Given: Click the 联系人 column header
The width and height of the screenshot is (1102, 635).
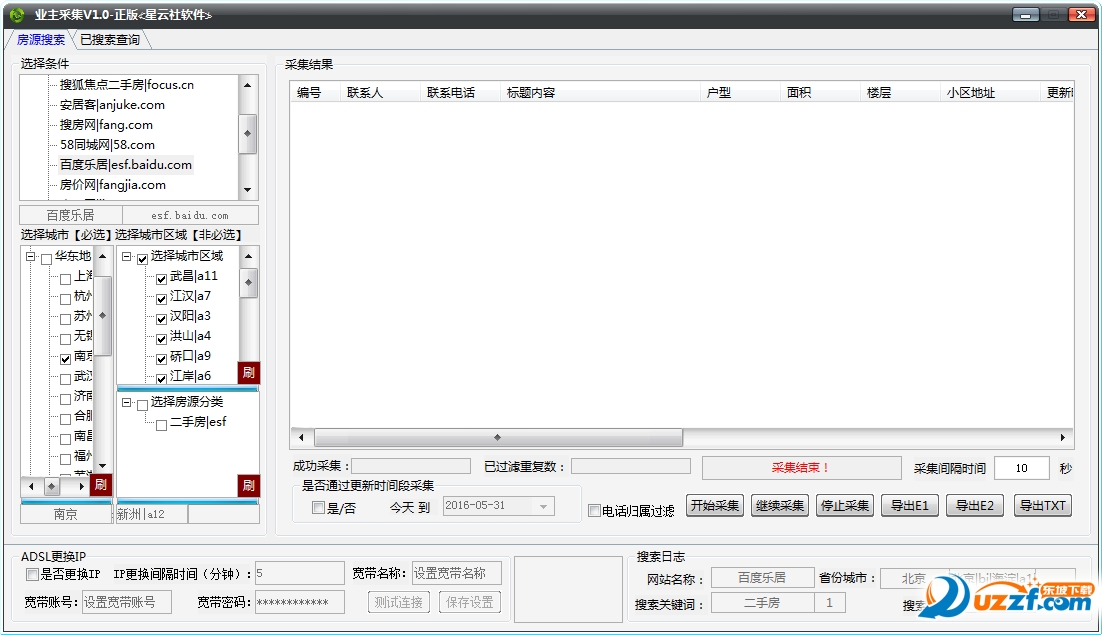Looking at the screenshot, I should (380, 92).
